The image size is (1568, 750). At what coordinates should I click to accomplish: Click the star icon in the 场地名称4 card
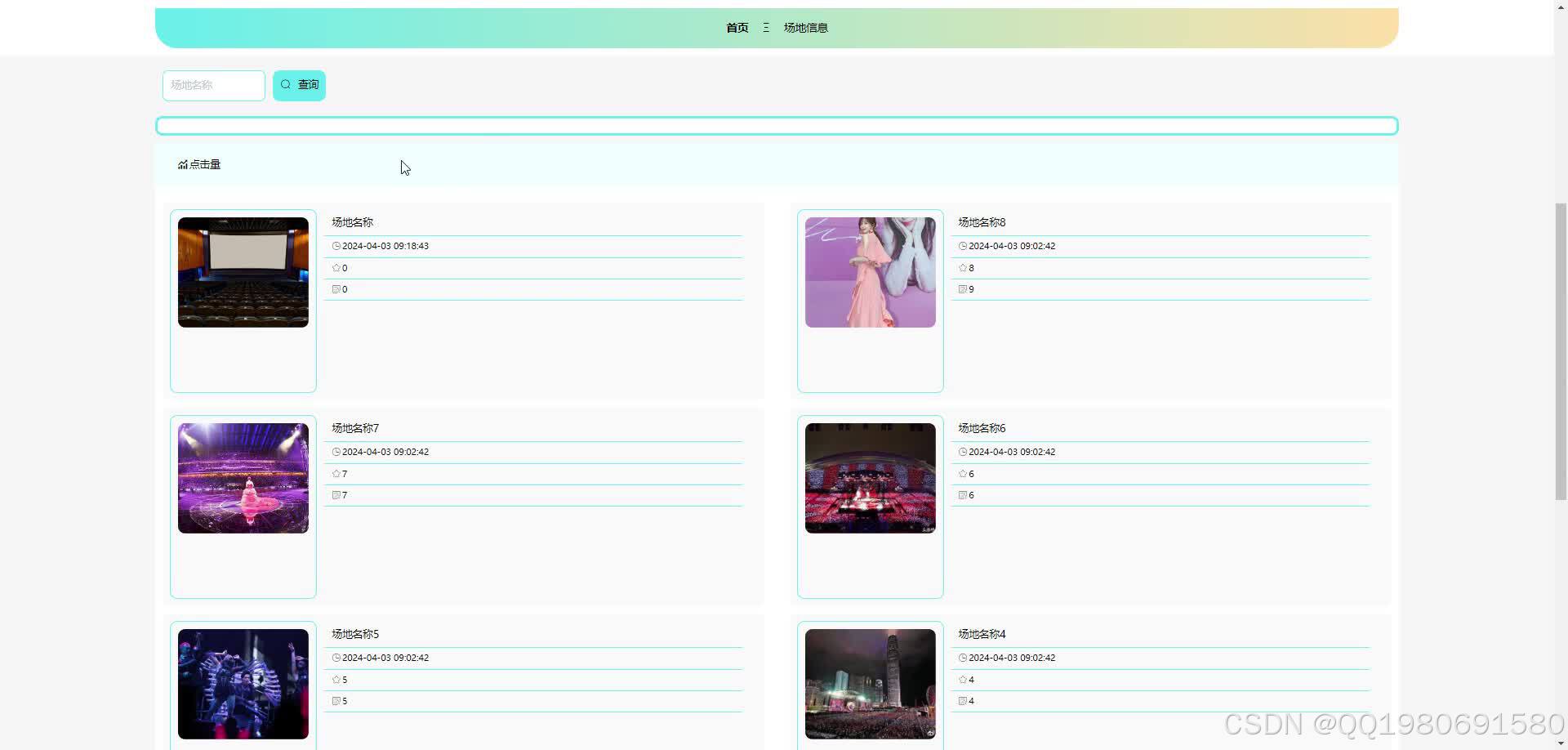(x=963, y=680)
